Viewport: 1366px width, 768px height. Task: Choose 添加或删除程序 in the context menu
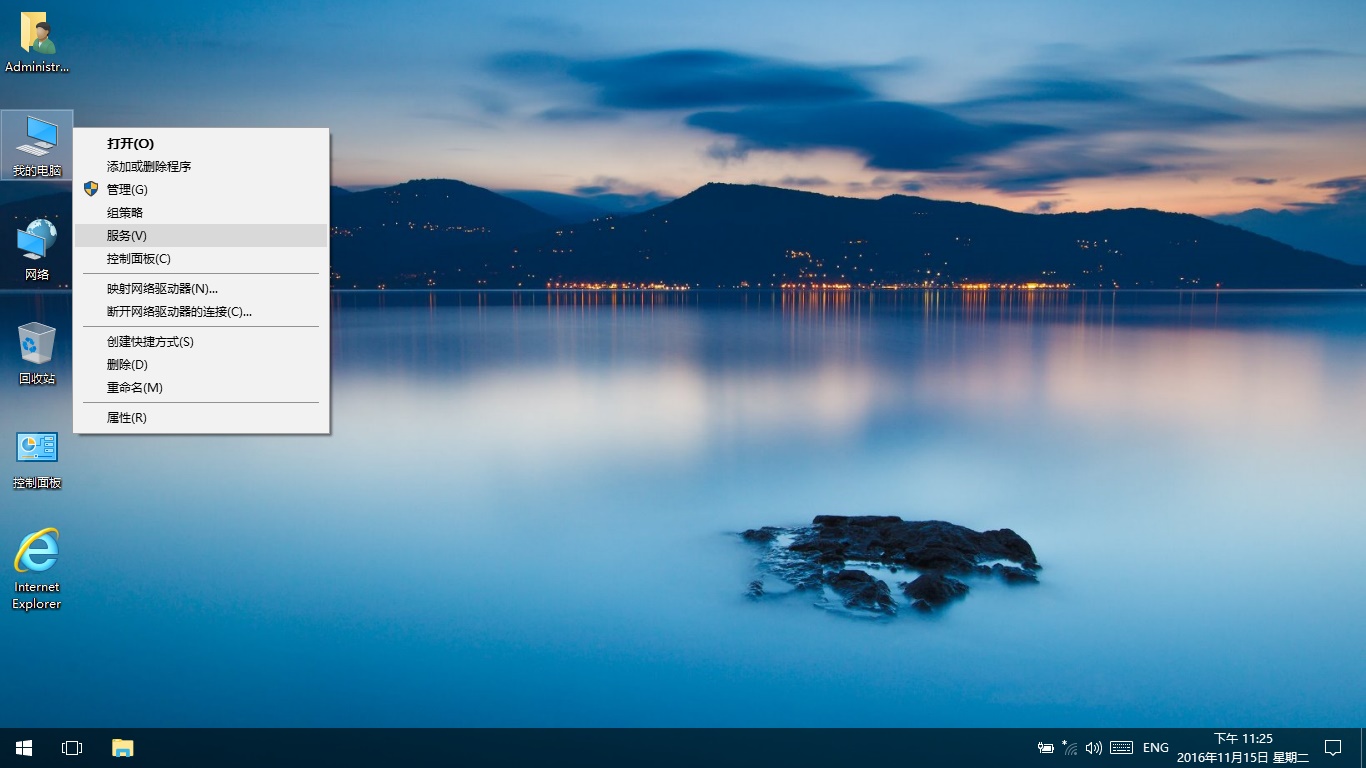[201, 166]
